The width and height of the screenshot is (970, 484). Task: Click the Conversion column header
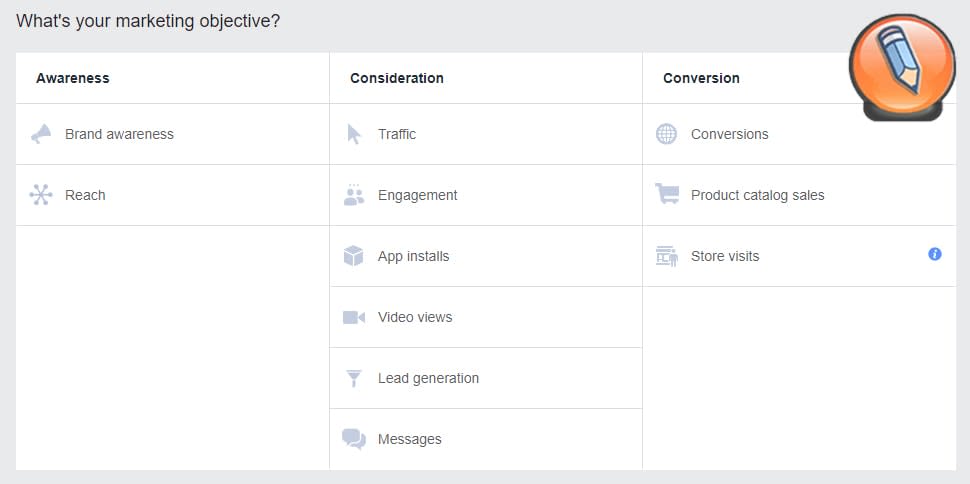point(701,78)
